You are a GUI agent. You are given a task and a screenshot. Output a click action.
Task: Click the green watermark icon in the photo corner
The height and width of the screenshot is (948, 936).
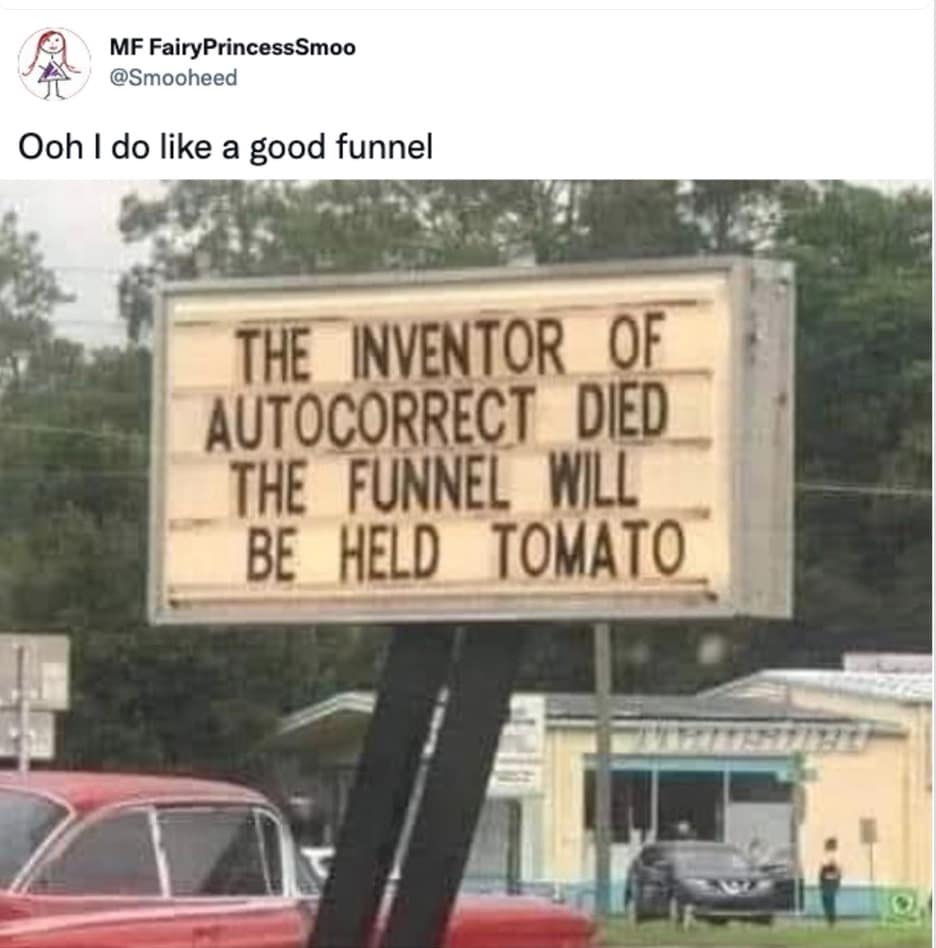(x=904, y=904)
